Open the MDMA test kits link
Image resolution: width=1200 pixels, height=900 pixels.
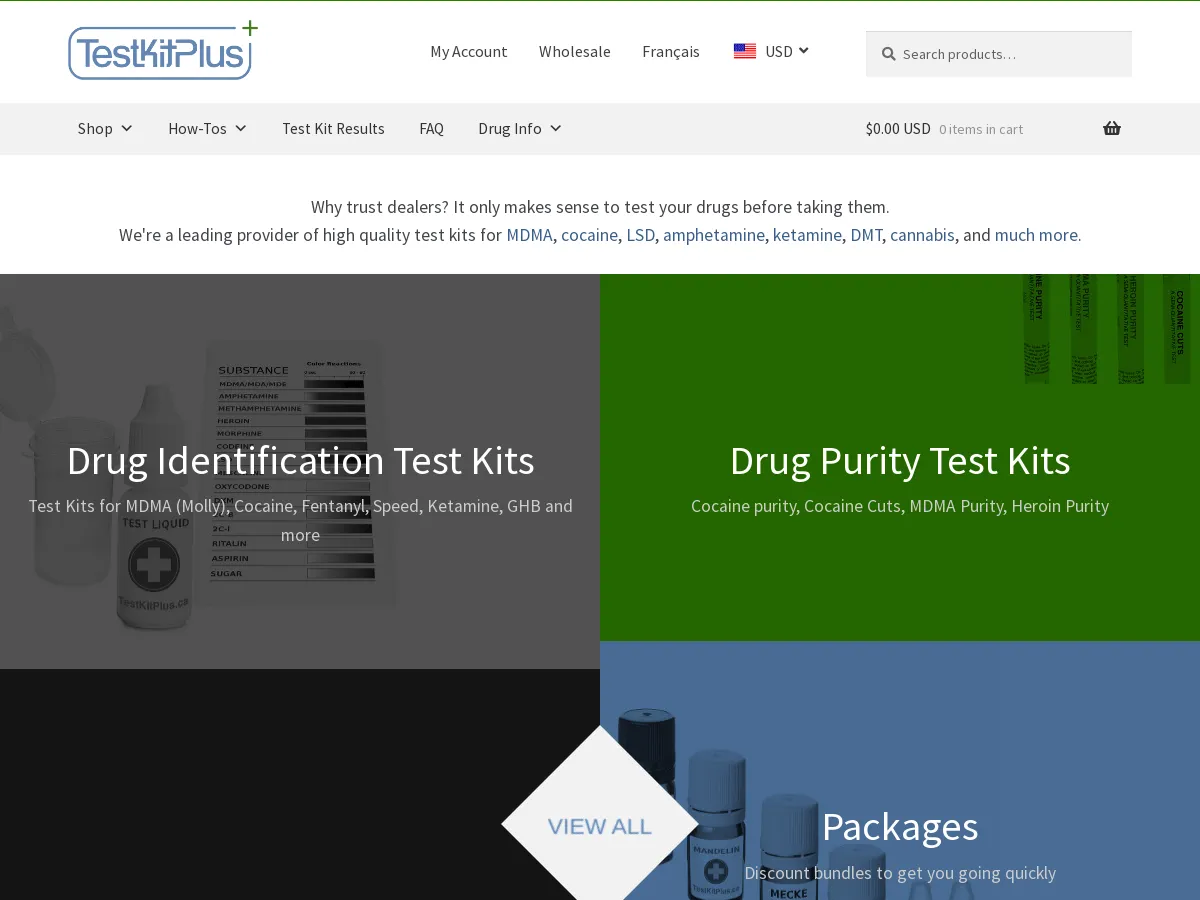(529, 235)
